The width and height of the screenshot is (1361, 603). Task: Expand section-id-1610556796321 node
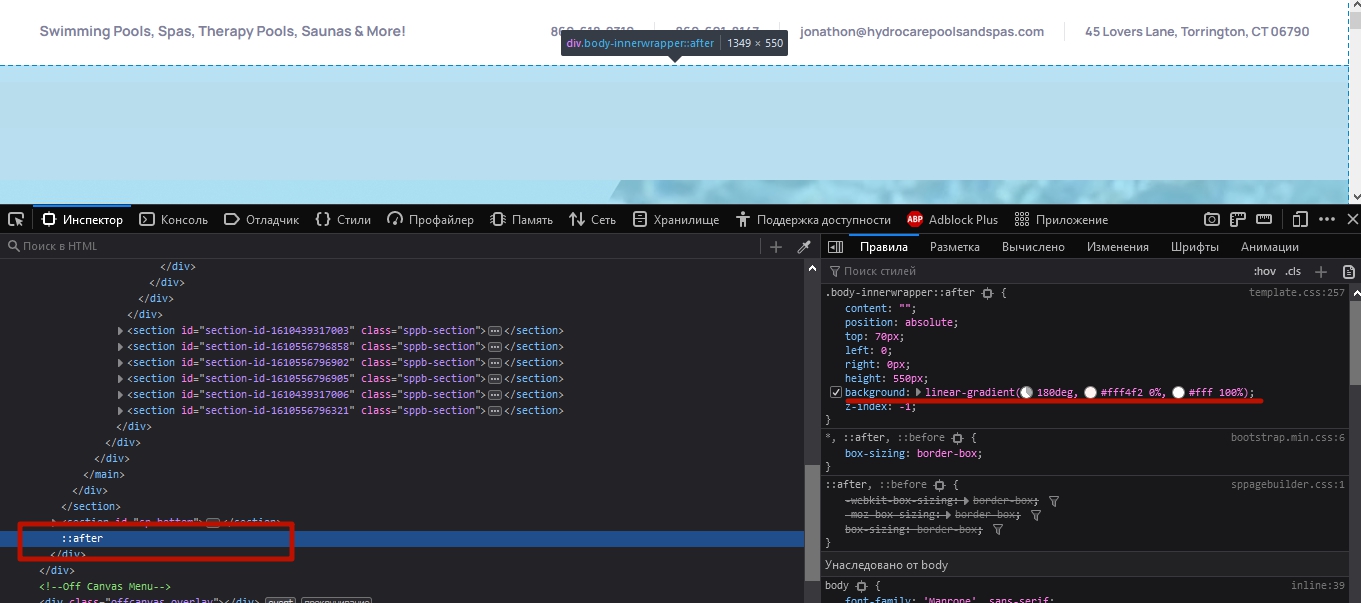[x=121, y=411]
